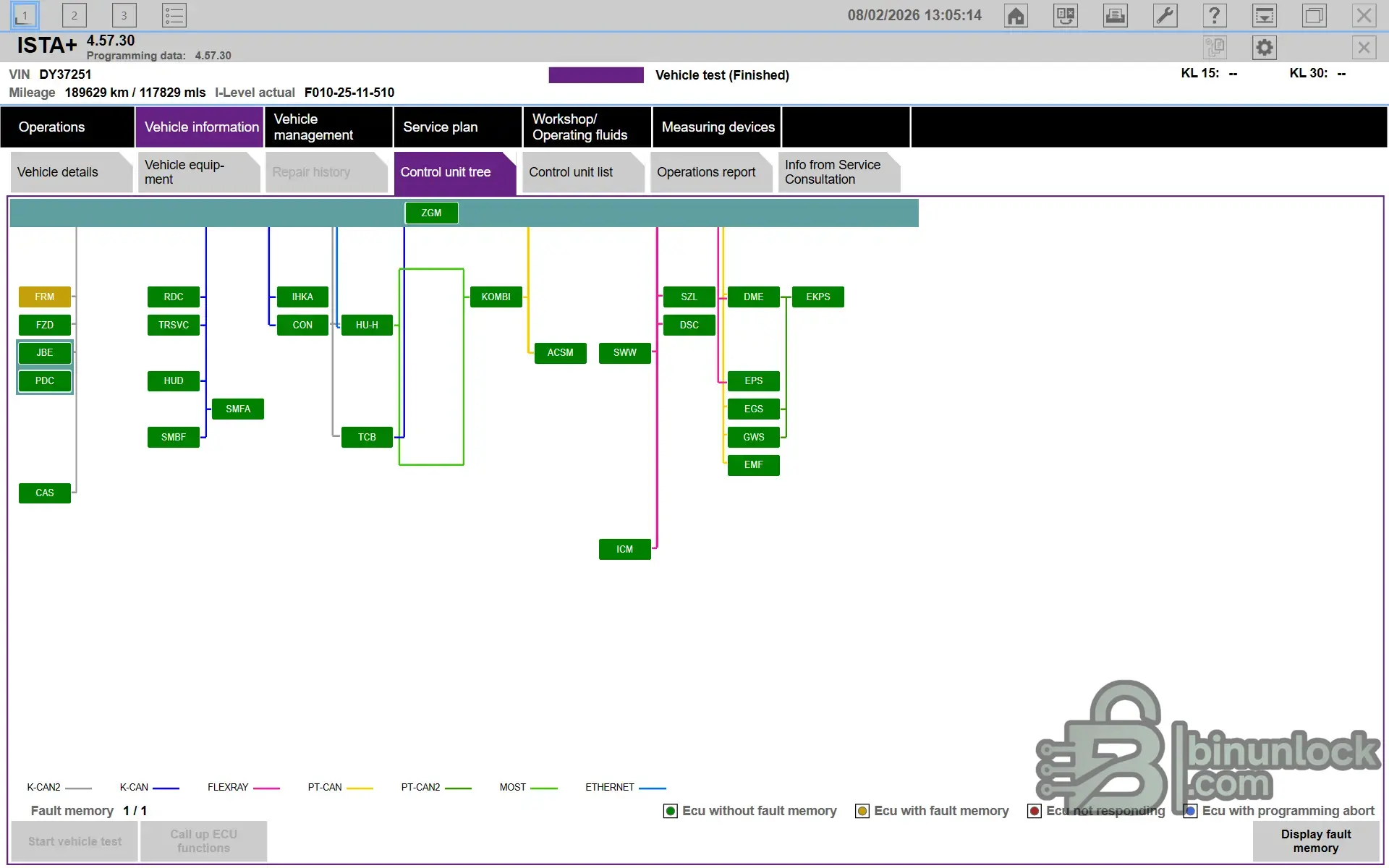Select the EKPS control unit
The image size is (1389, 868).
[818, 297]
